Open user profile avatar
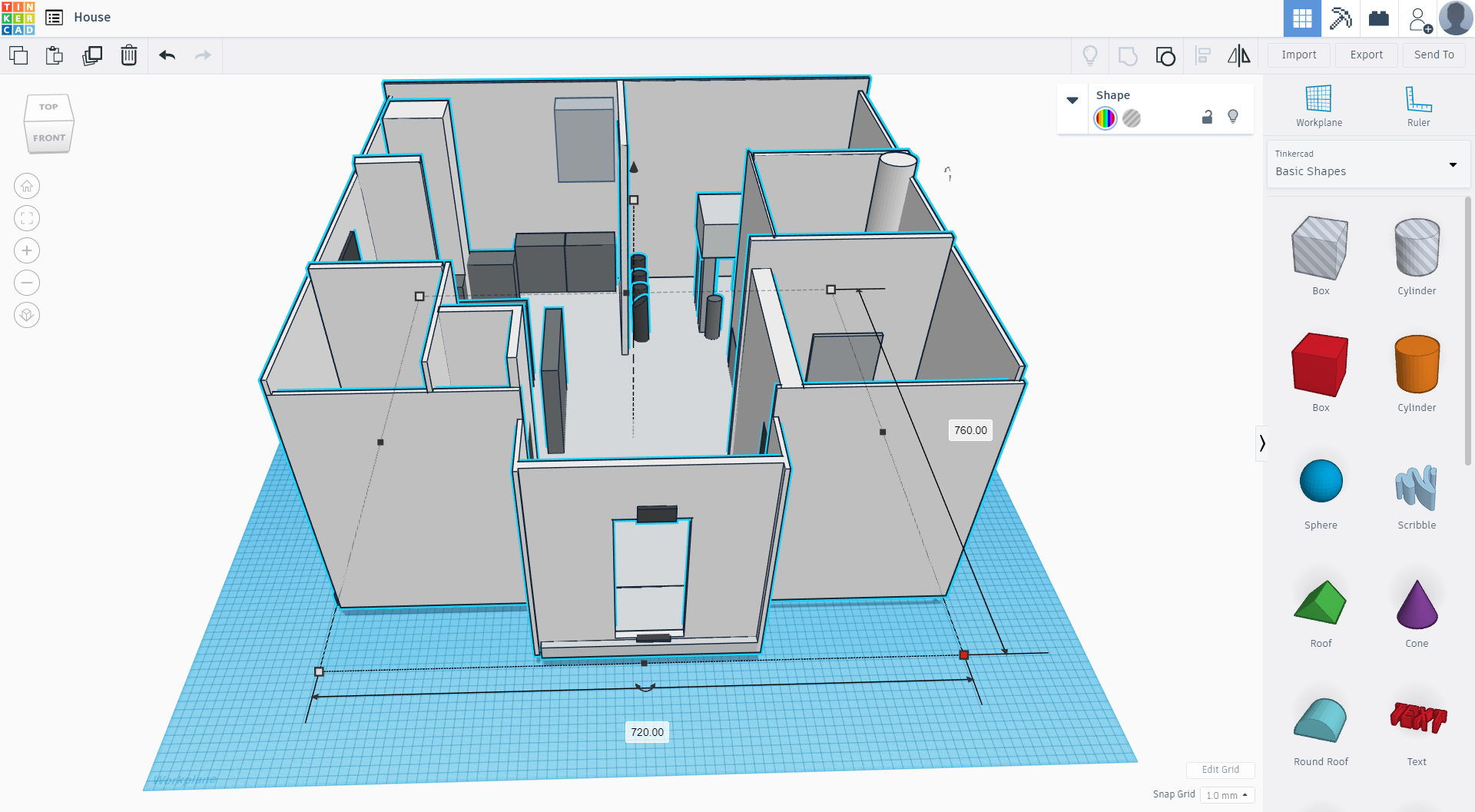 click(x=1455, y=18)
